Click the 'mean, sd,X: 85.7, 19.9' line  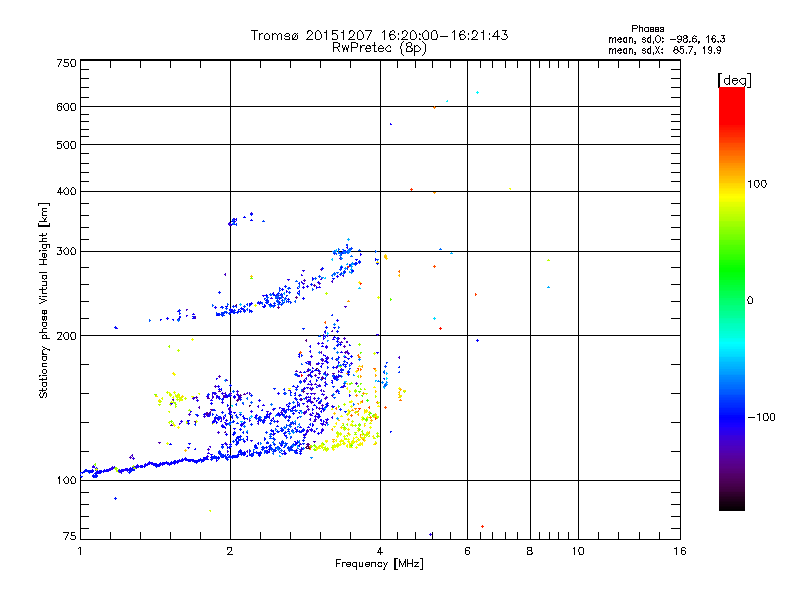664,50
